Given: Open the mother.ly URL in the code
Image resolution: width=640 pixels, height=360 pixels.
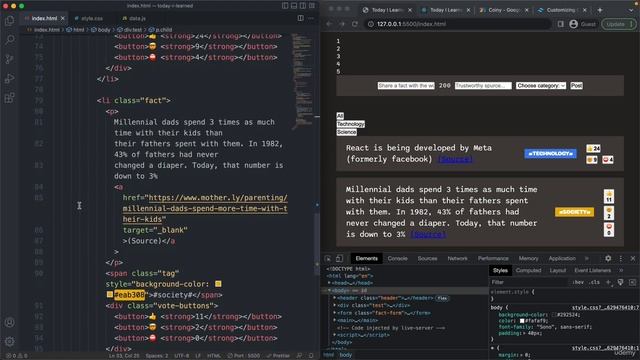Looking at the screenshot, I should click(x=205, y=208).
